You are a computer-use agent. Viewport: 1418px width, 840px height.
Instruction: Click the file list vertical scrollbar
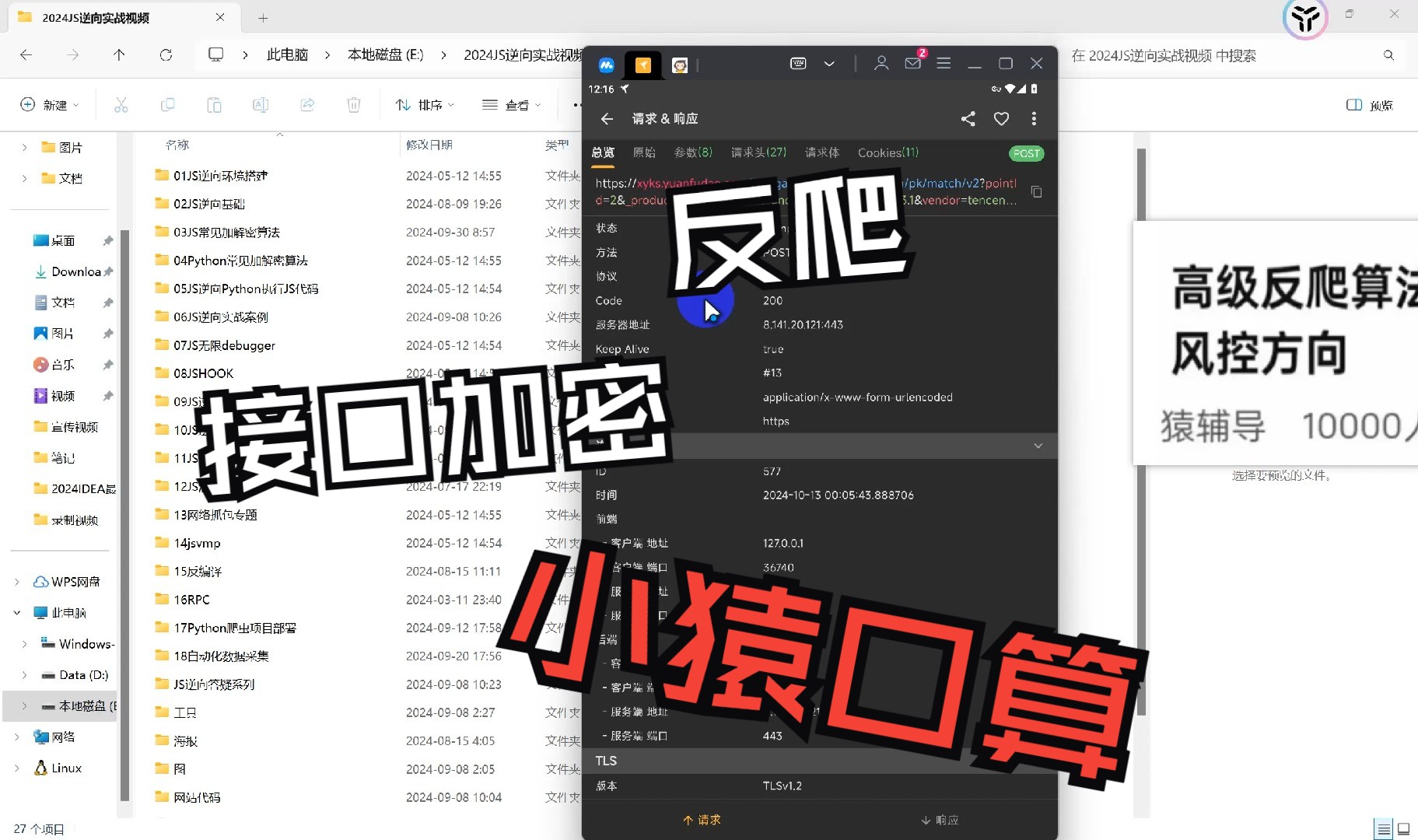coord(1141,432)
